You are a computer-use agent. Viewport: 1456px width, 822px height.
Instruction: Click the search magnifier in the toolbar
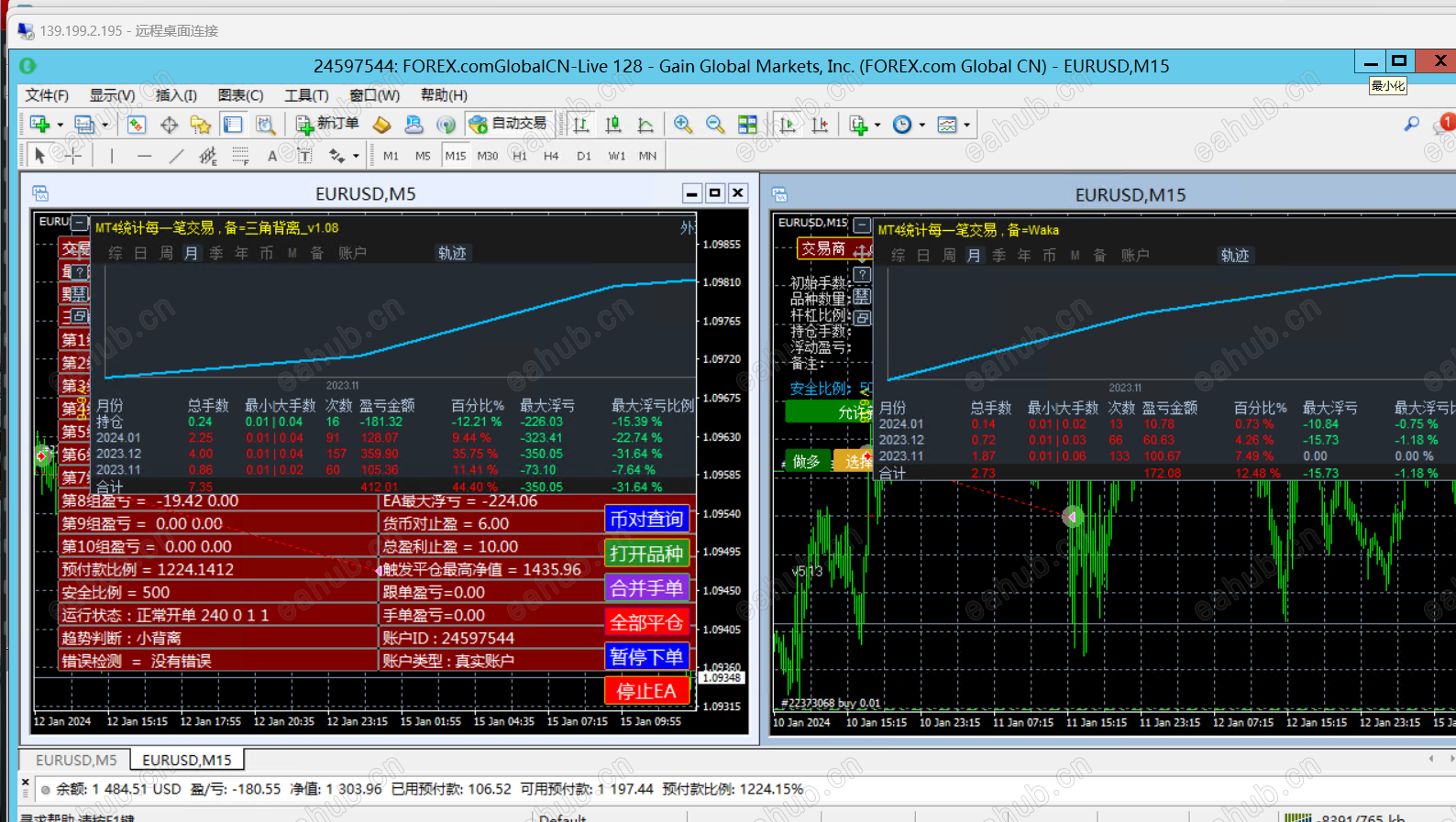[1411, 124]
